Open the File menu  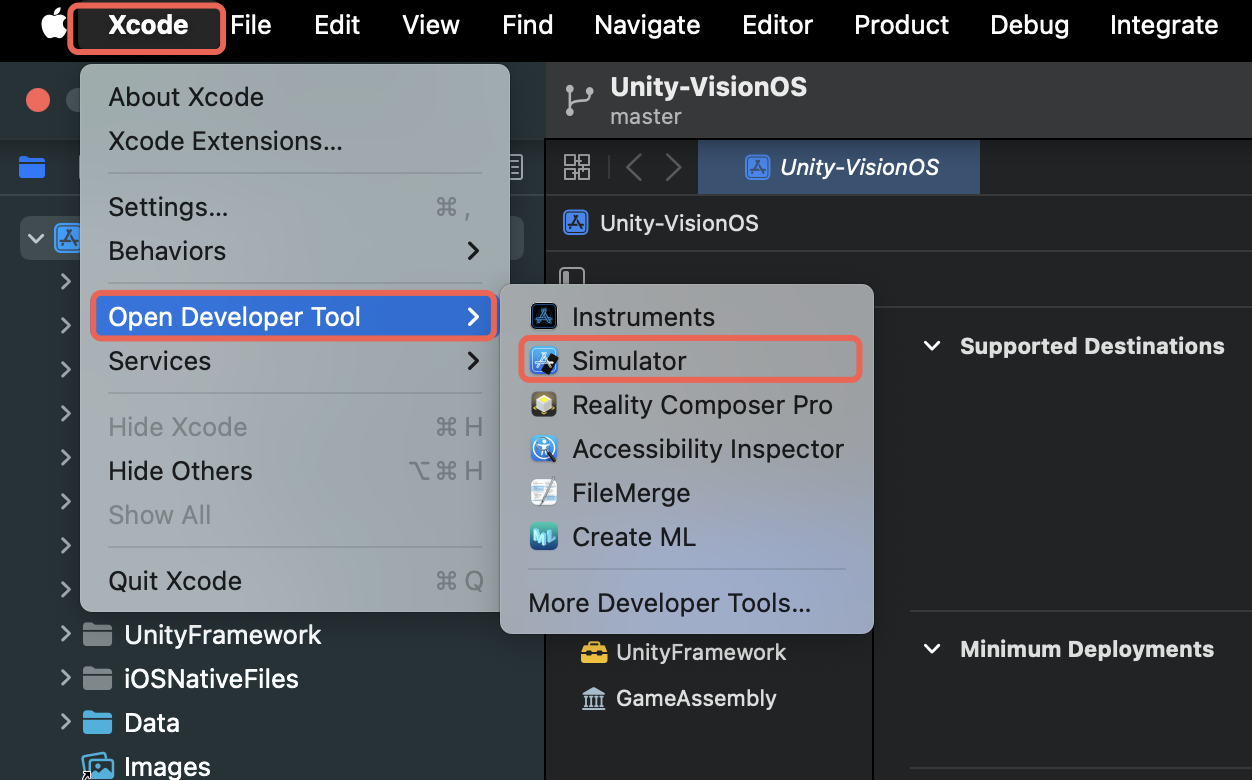point(251,25)
